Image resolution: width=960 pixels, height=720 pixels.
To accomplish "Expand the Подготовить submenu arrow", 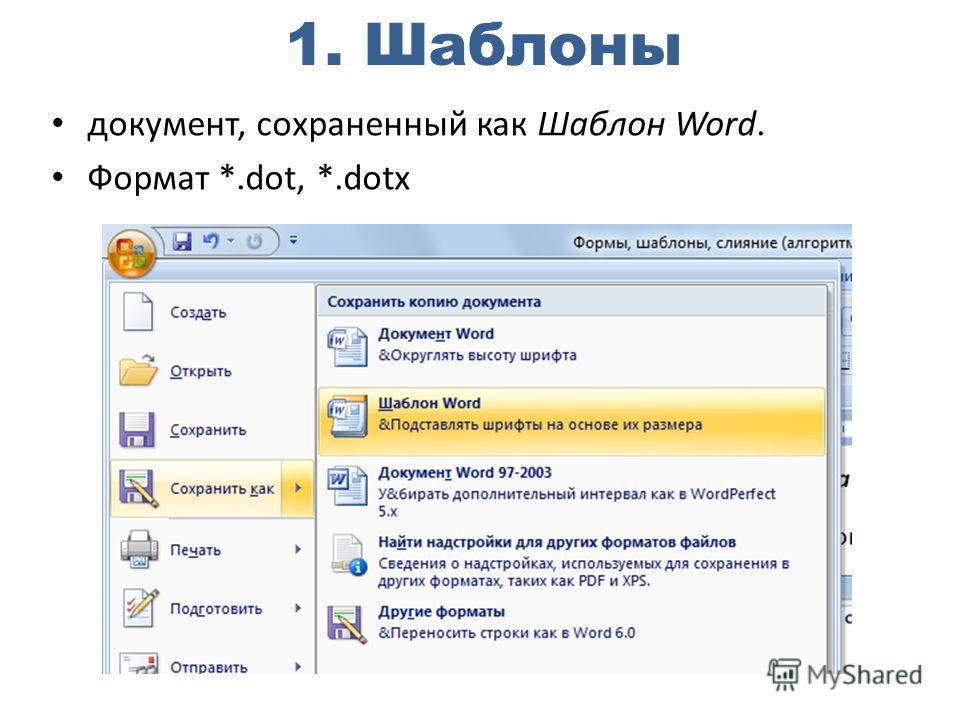I will 298,608.
